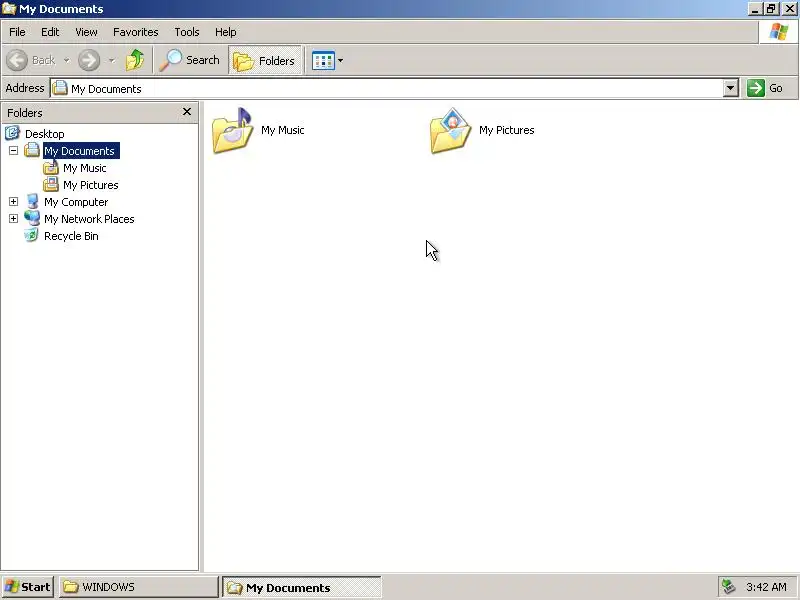The image size is (800, 600).
Task: Expand the My Computer tree node
Action: (14, 202)
